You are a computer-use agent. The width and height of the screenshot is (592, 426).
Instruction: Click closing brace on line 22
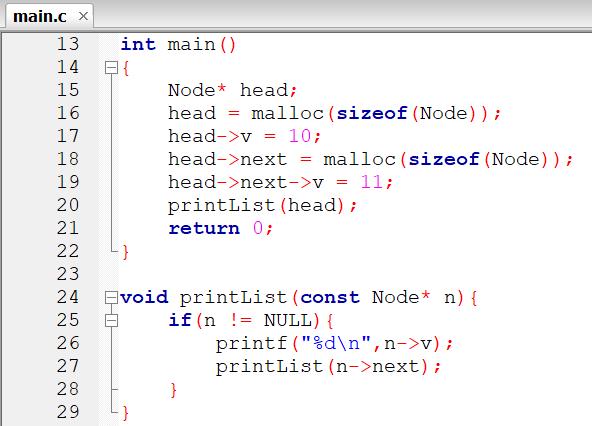click(x=125, y=252)
